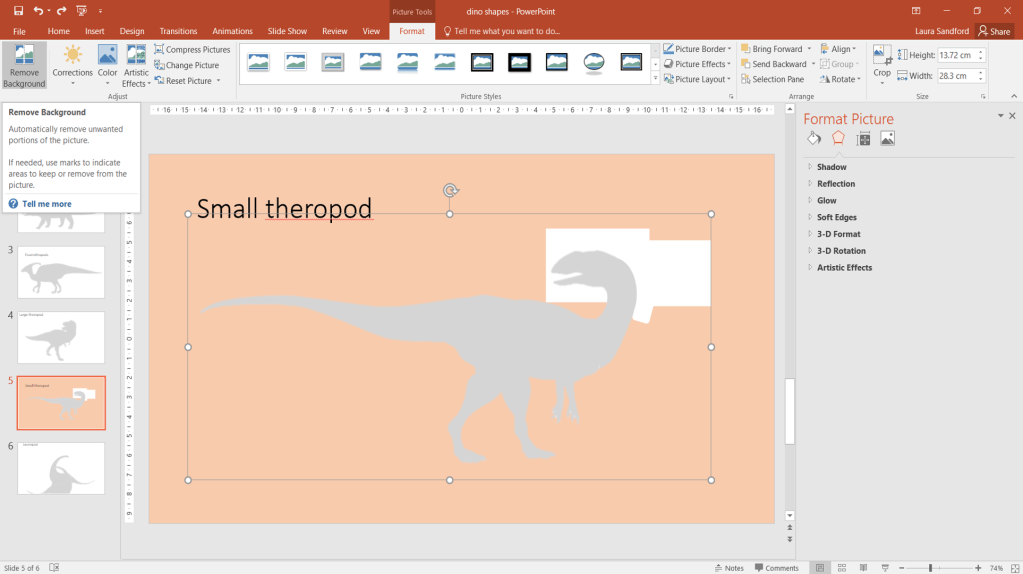Image resolution: width=1023 pixels, height=574 pixels.
Task: Expand the Shadow section
Action: (831, 167)
